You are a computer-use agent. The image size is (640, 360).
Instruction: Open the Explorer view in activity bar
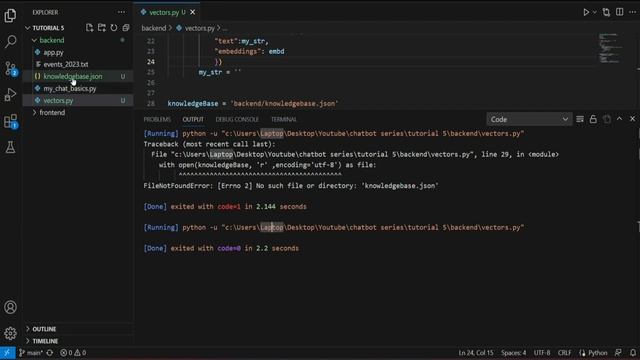10,16
